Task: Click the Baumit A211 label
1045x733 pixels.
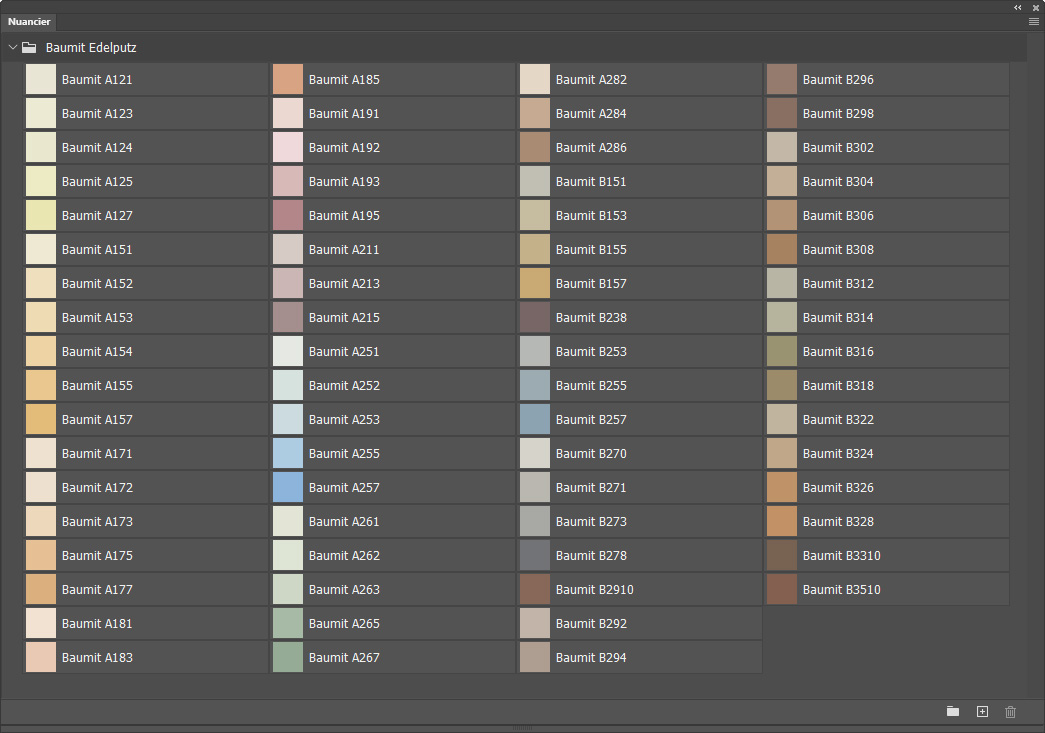Action: click(x=344, y=249)
